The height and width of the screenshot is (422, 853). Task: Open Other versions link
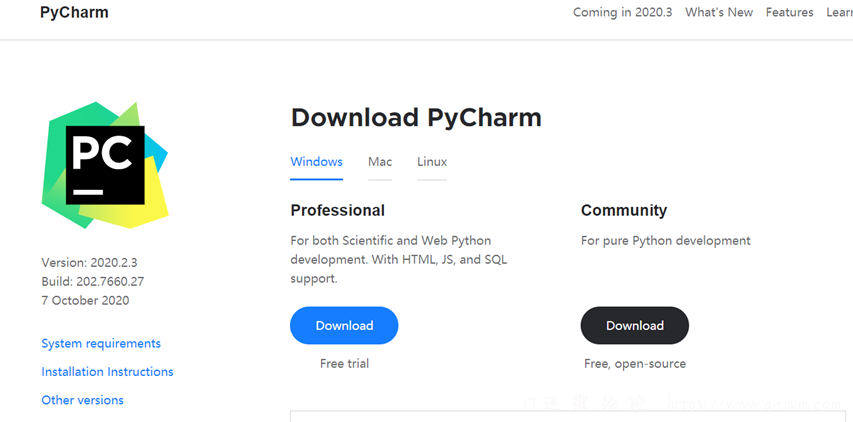[83, 400]
